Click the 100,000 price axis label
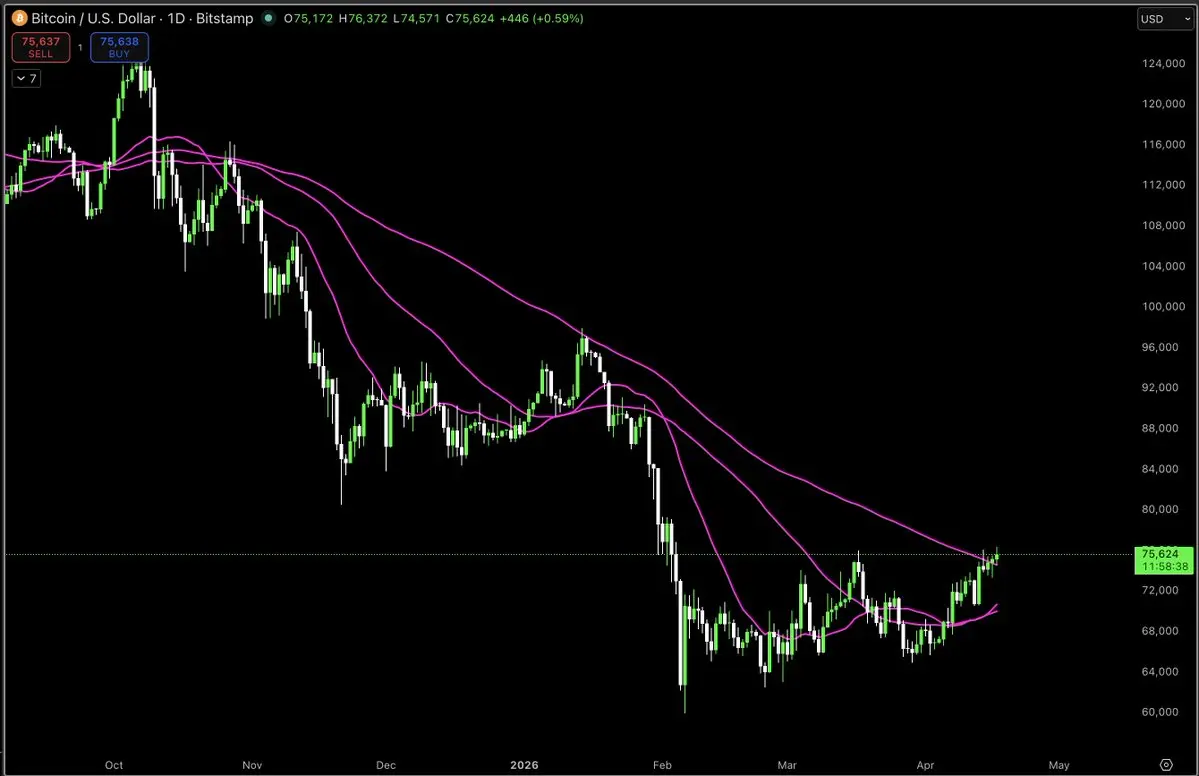Screen dimensions: 1199x776 tap(1163, 307)
